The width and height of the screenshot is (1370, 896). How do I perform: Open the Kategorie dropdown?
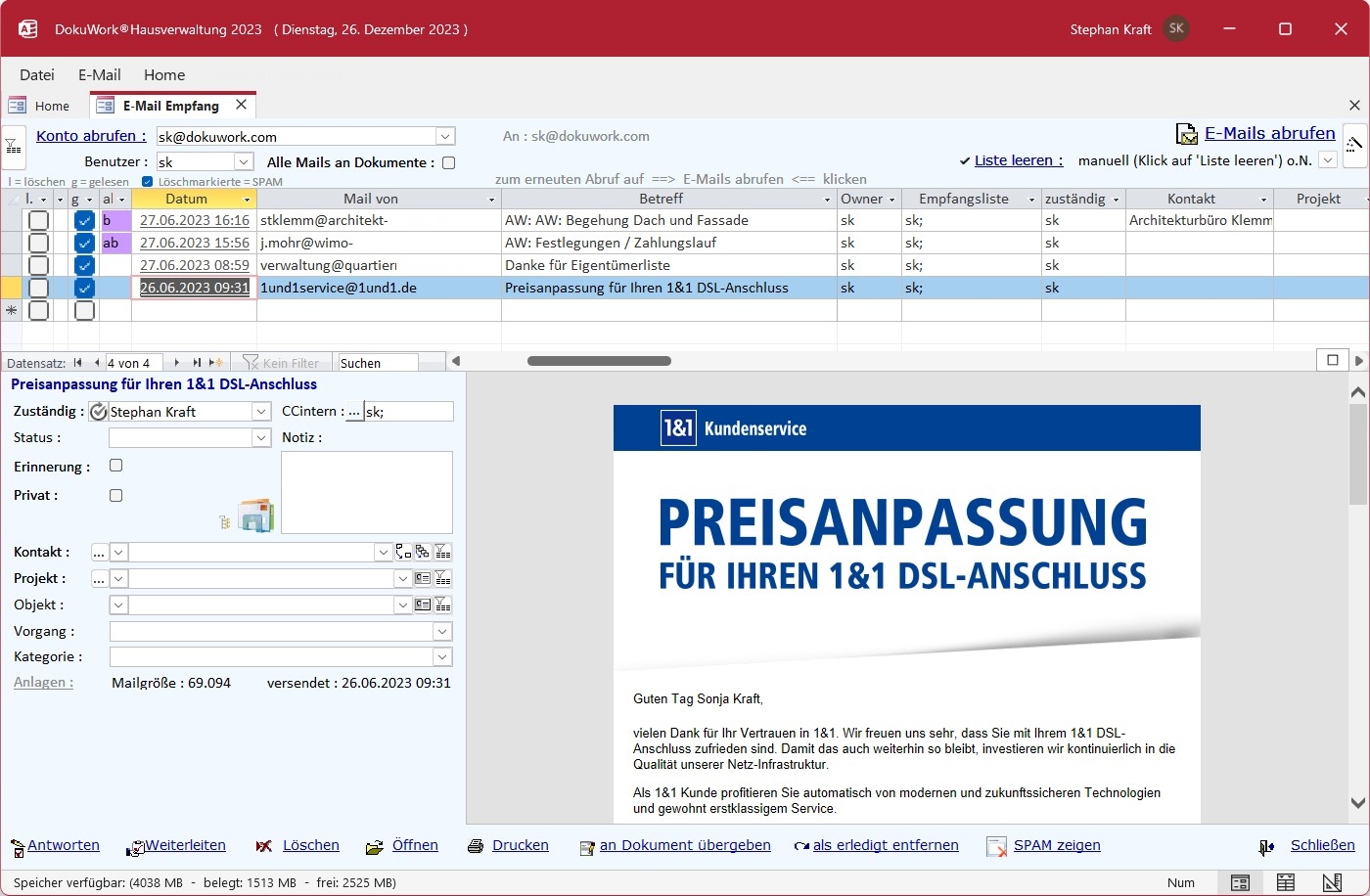click(442, 657)
